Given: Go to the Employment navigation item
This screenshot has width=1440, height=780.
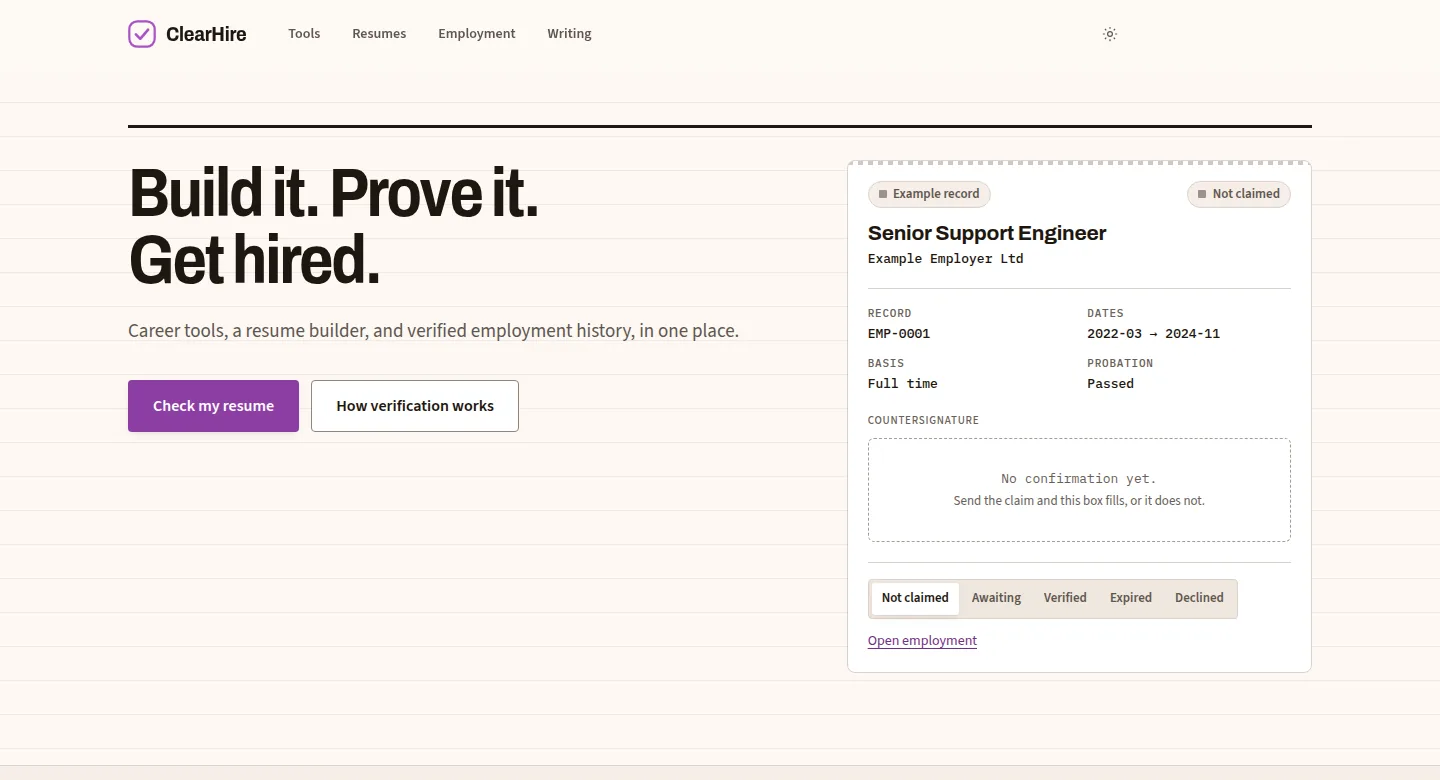Looking at the screenshot, I should pyautogui.click(x=477, y=34).
